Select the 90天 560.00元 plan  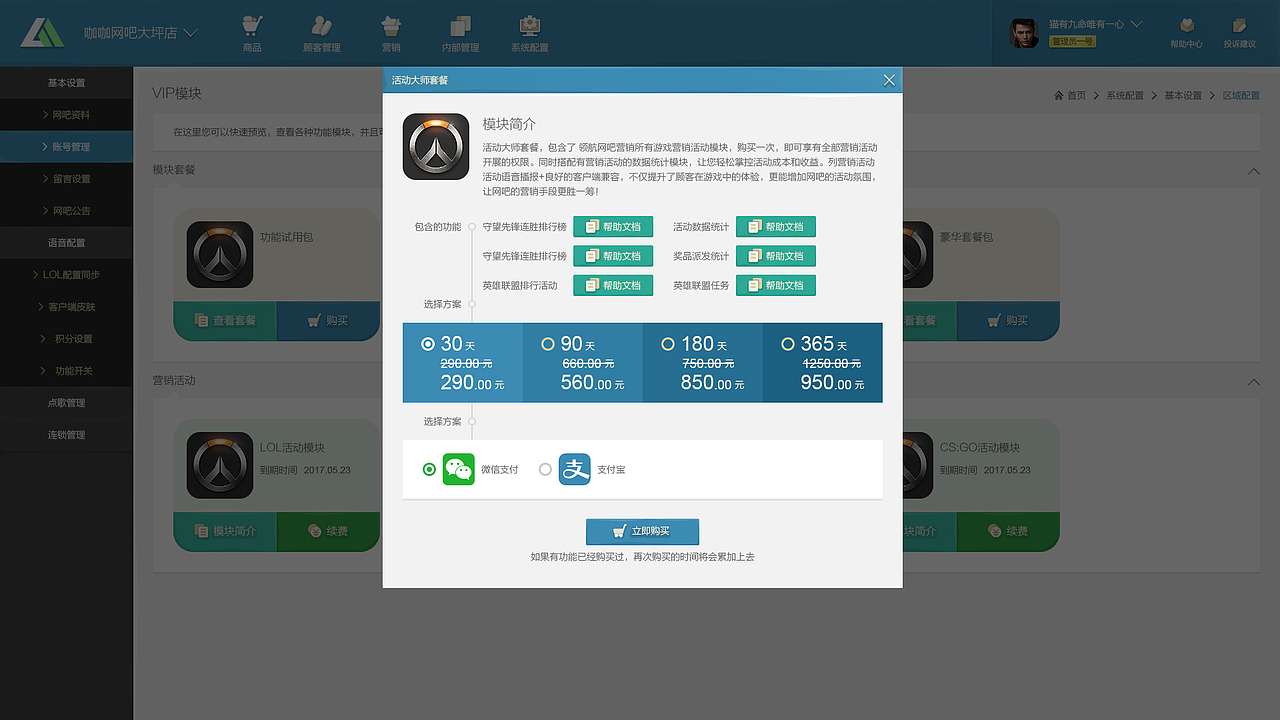coord(582,362)
